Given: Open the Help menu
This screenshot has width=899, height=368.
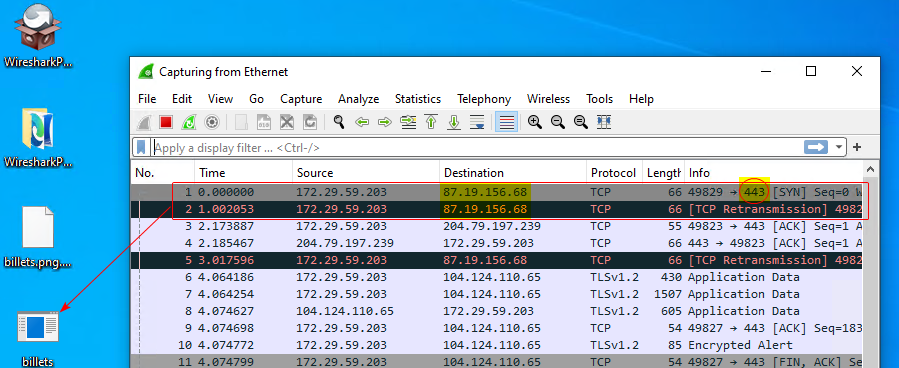Looking at the screenshot, I should 641,99.
